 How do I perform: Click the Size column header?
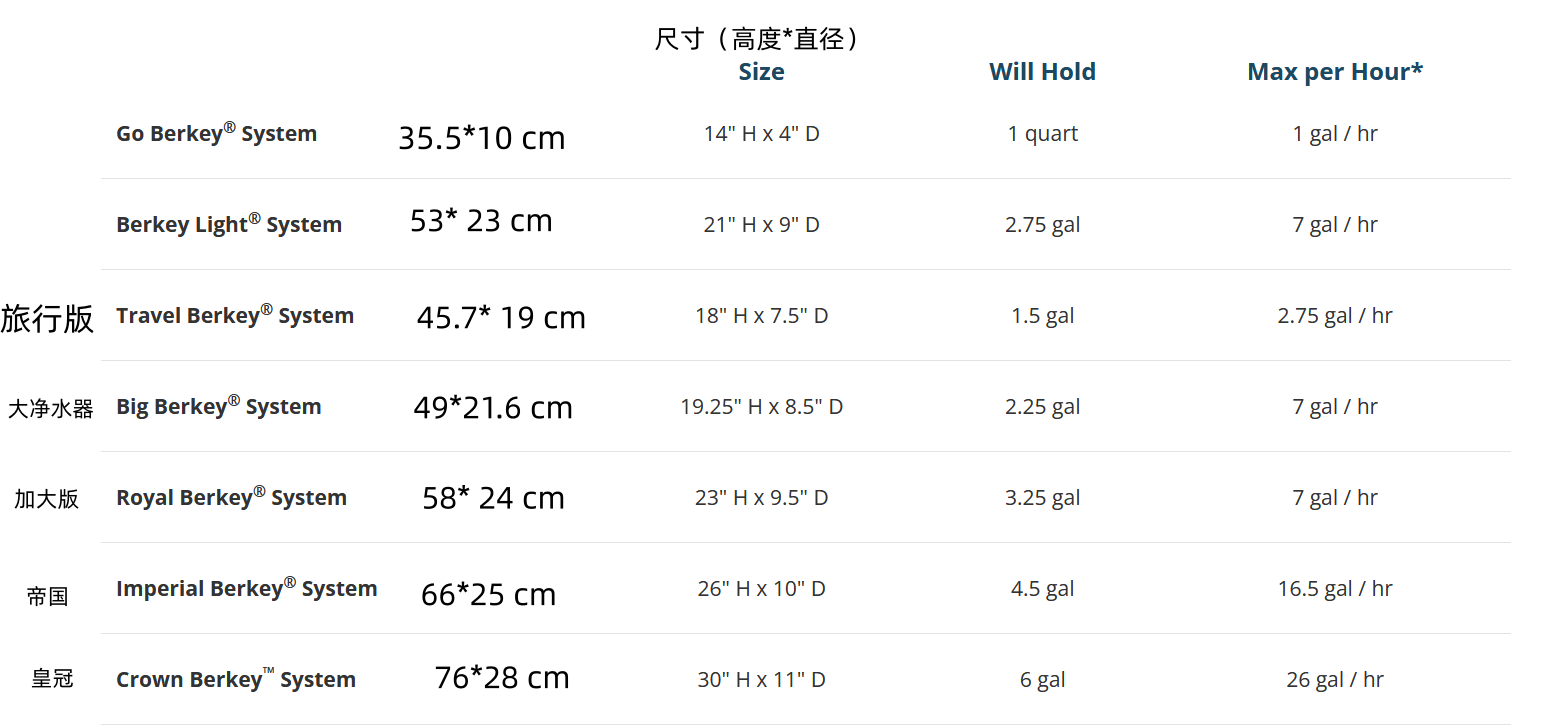761,72
